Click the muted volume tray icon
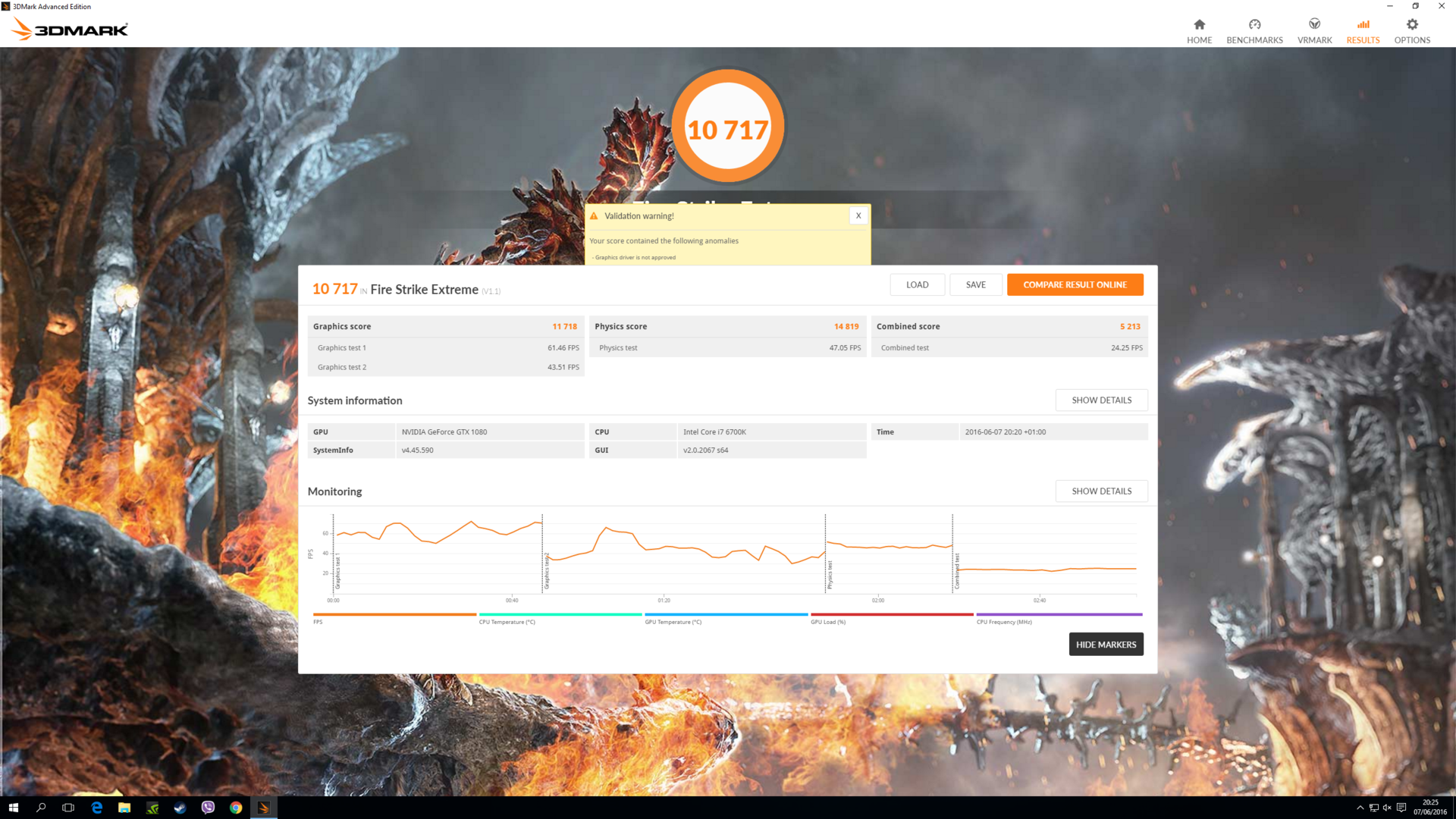 pyautogui.click(x=1387, y=808)
